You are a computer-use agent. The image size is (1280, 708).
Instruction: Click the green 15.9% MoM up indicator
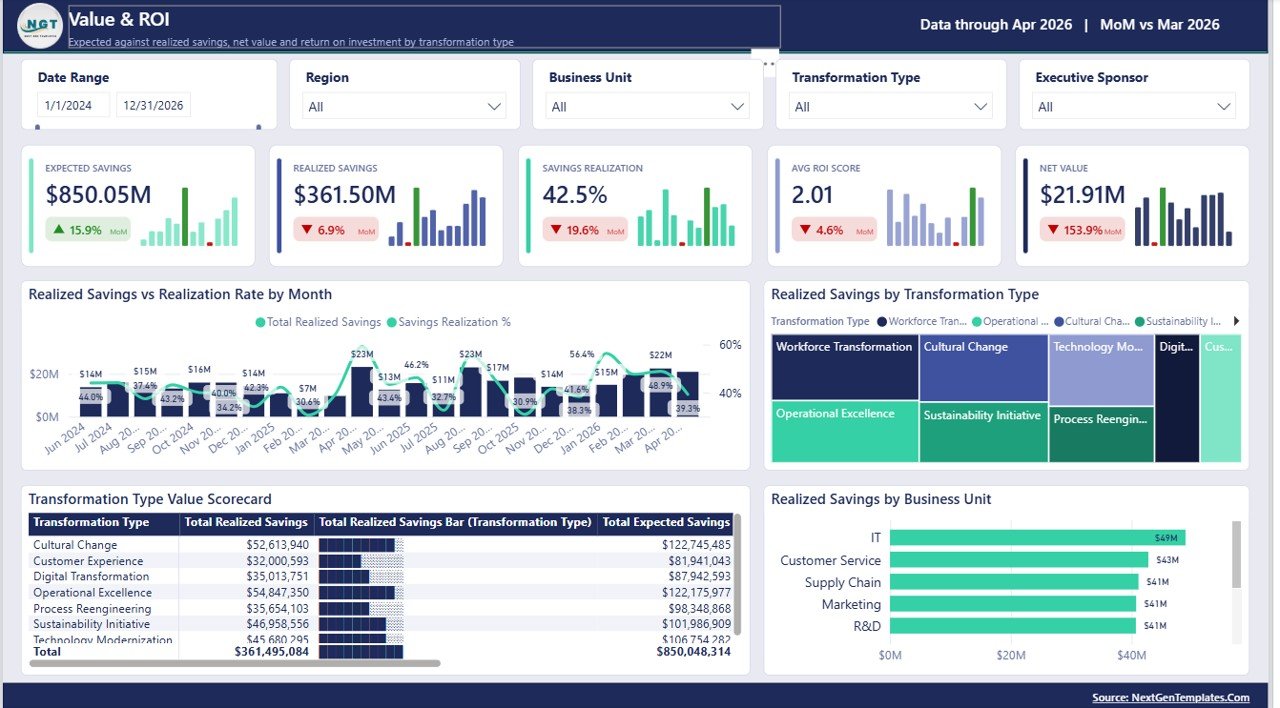pos(89,231)
